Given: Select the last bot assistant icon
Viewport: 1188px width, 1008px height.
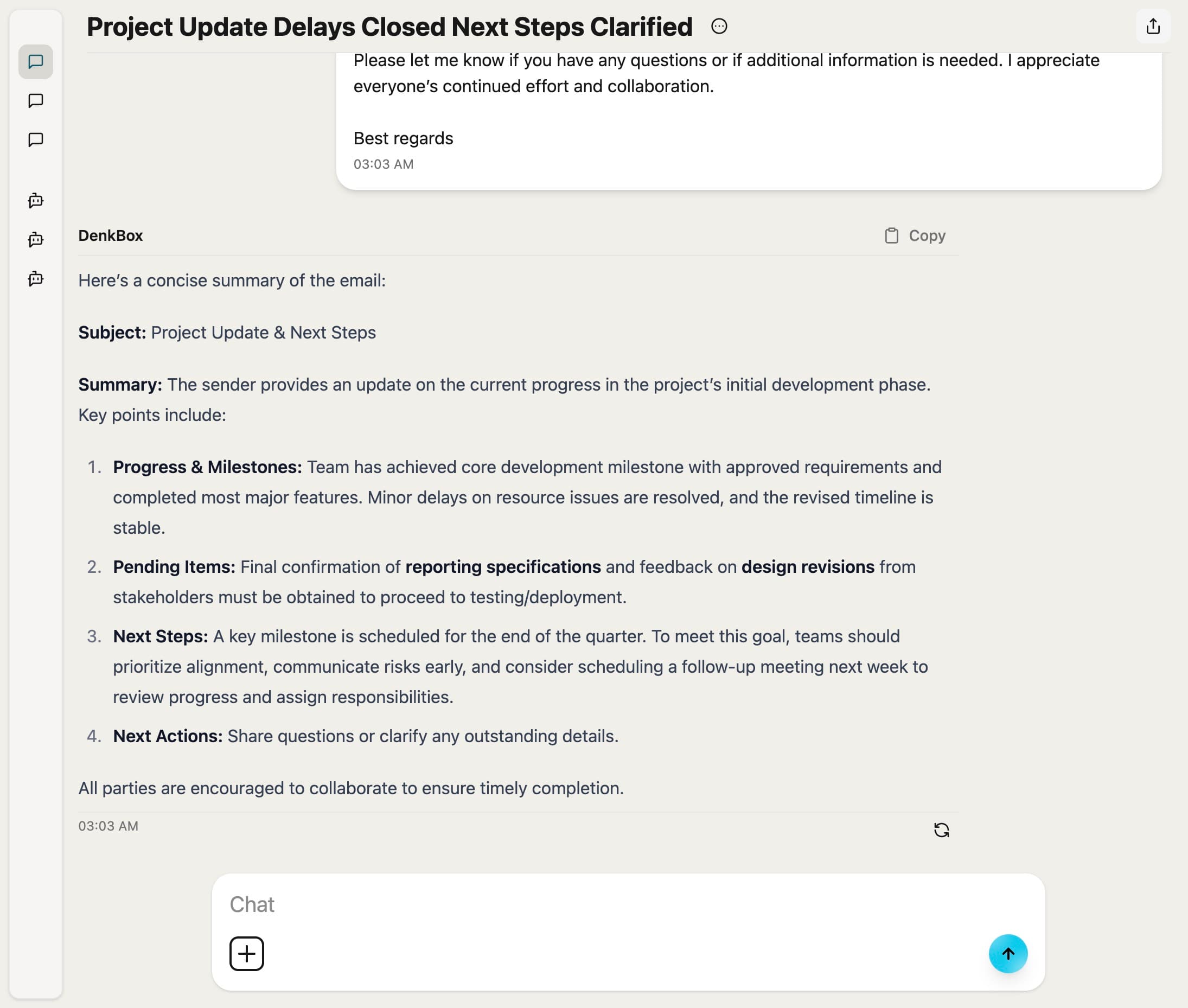Looking at the screenshot, I should pyautogui.click(x=35, y=279).
